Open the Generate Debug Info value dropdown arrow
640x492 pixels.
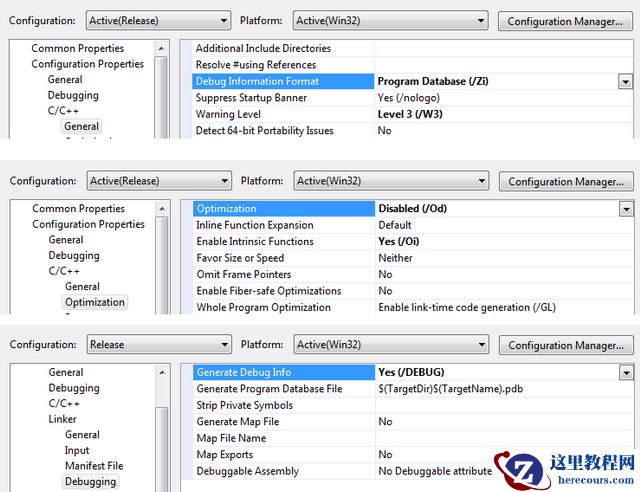(x=626, y=372)
